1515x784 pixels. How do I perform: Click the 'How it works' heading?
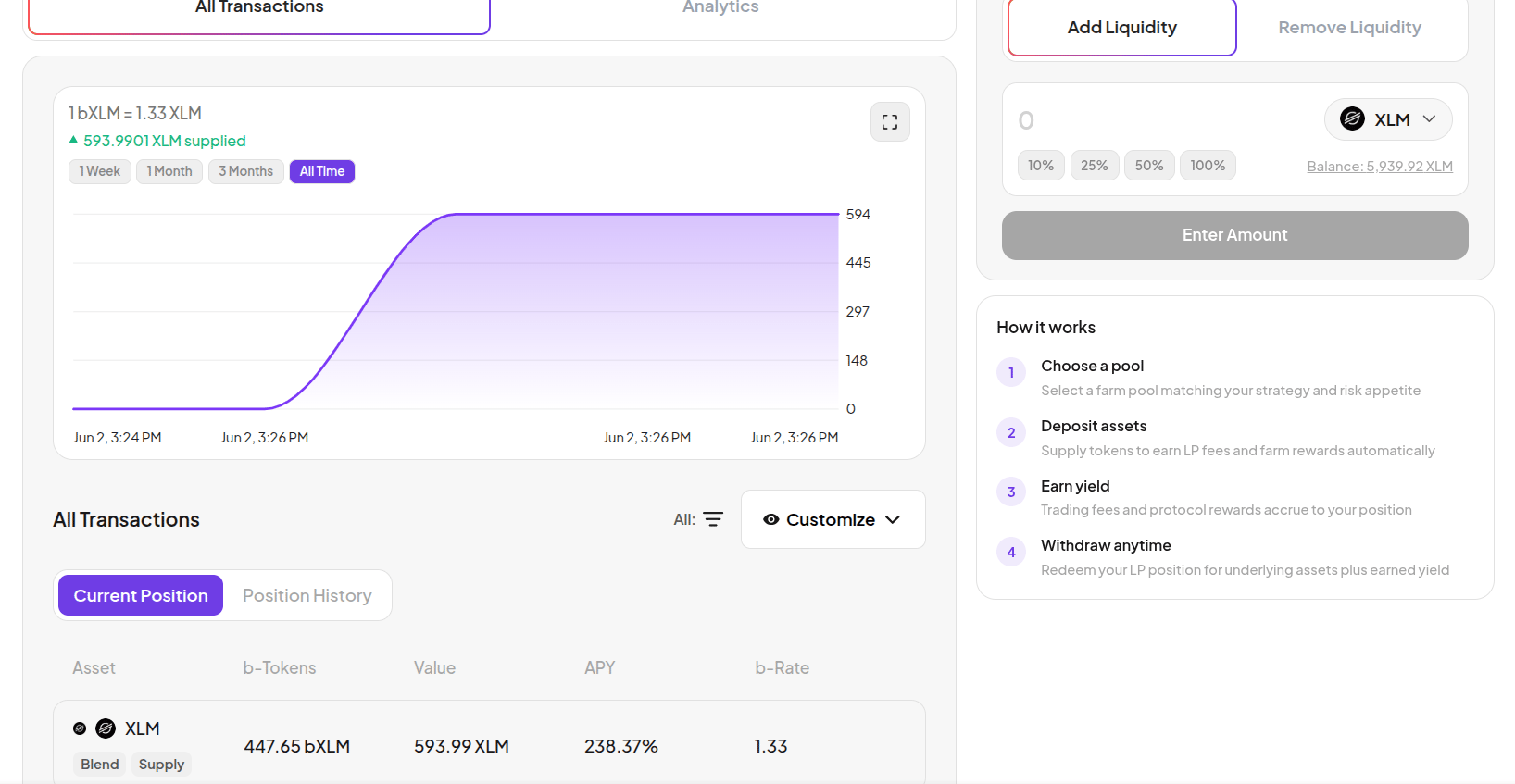[x=1045, y=327]
